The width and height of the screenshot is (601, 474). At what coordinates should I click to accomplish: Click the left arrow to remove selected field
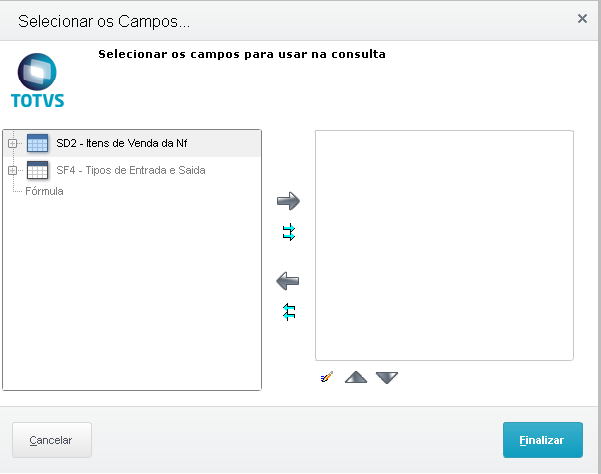coord(288,281)
